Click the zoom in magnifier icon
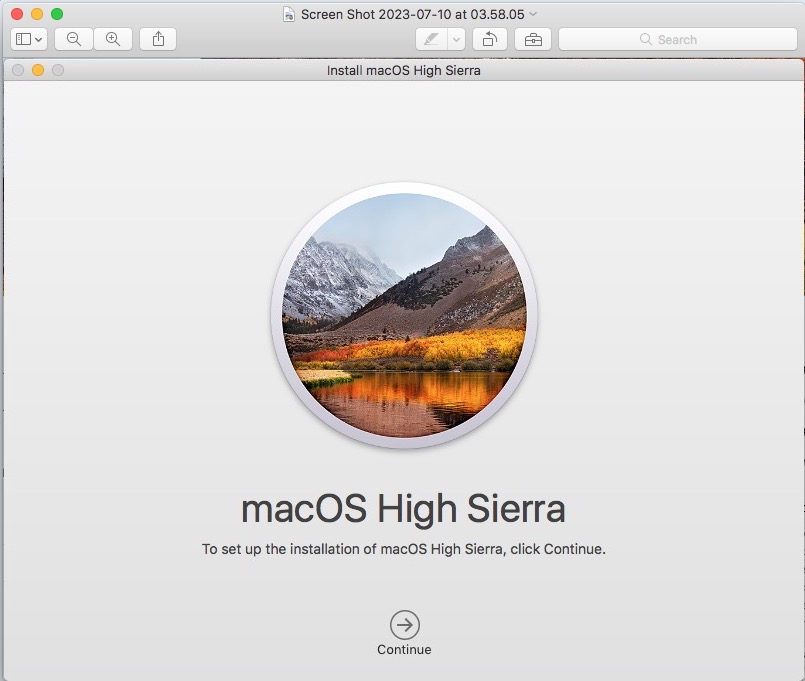The width and height of the screenshot is (805, 681). [113, 39]
